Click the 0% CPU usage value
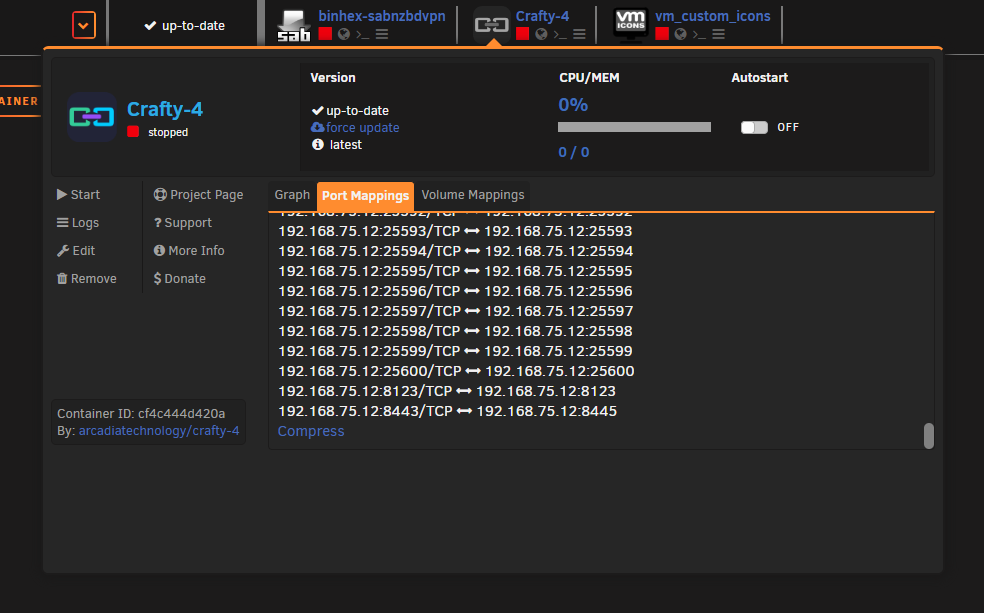This screenshot has width=984, height=613. pos(573,104)
